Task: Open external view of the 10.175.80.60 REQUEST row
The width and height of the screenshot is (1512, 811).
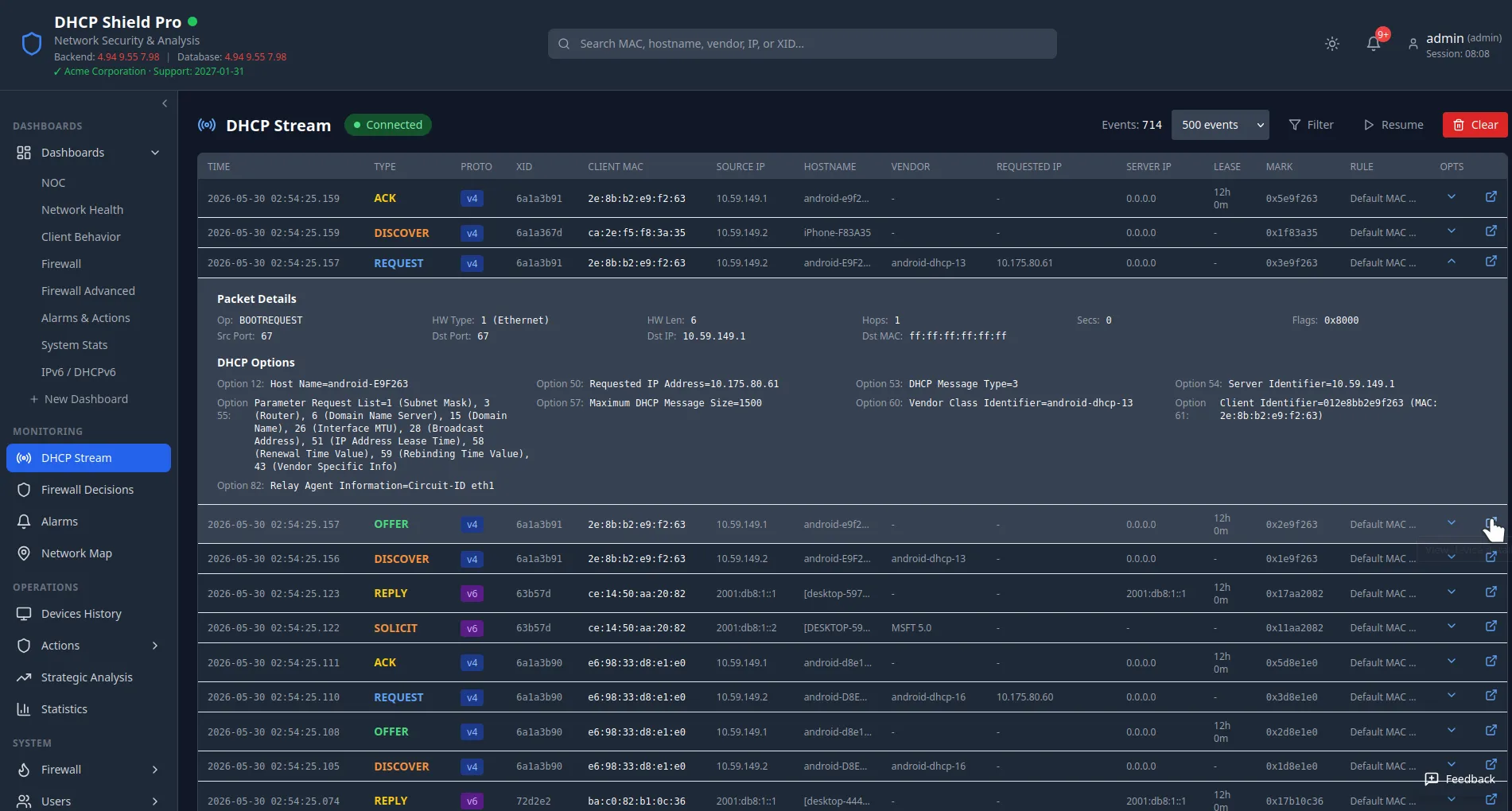Action: 1491,696
